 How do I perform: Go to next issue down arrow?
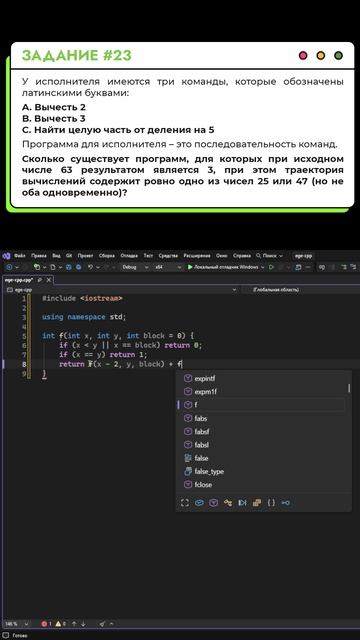[x=83, y=624]
